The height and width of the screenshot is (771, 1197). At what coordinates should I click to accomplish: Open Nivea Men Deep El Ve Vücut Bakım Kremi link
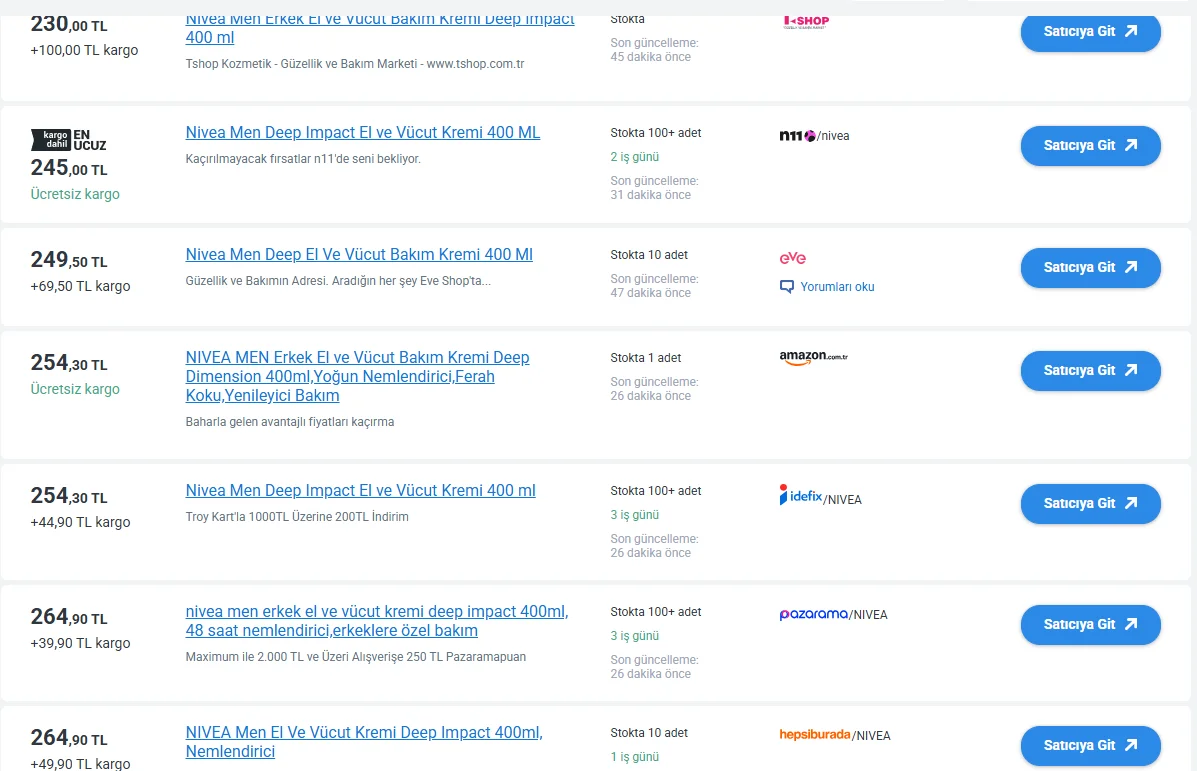click(x=359, y=254)
